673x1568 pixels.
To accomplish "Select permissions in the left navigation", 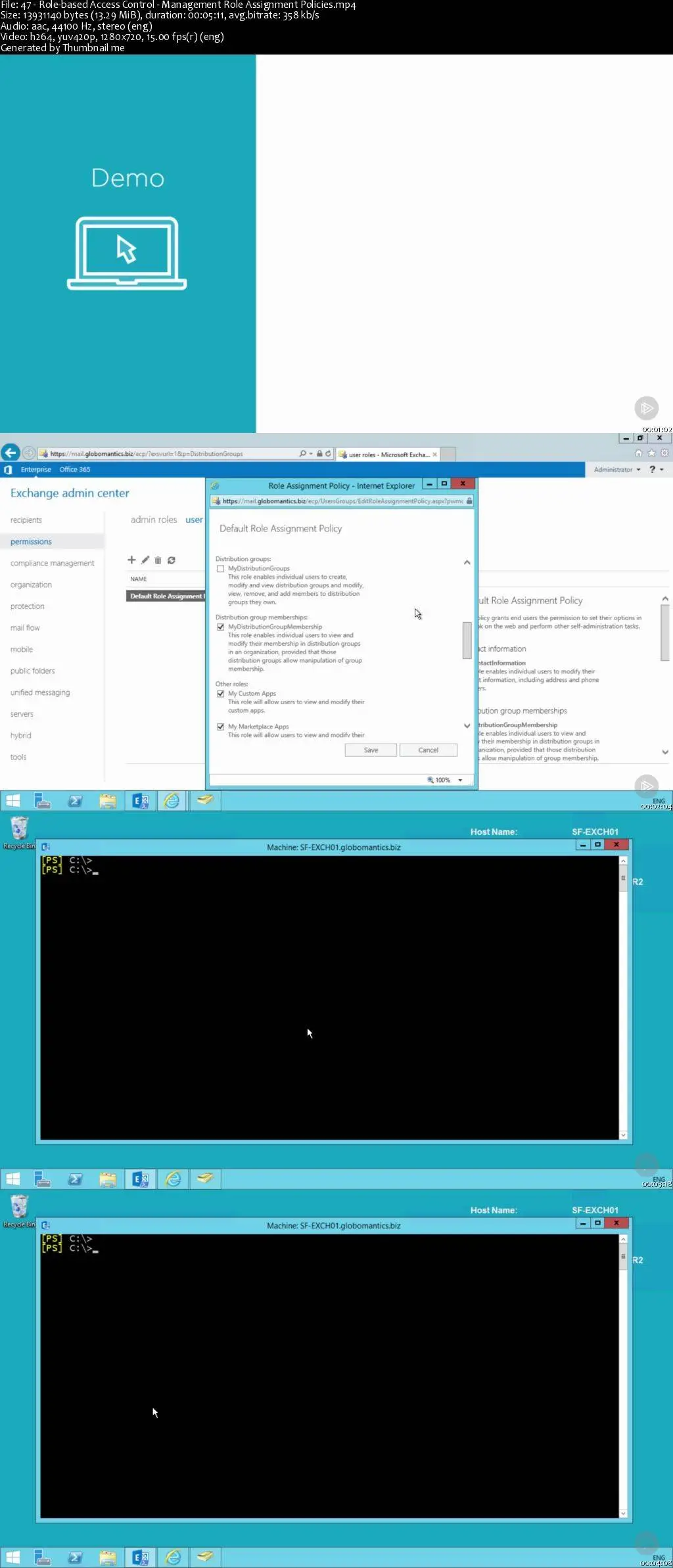I will pos(31,542).
